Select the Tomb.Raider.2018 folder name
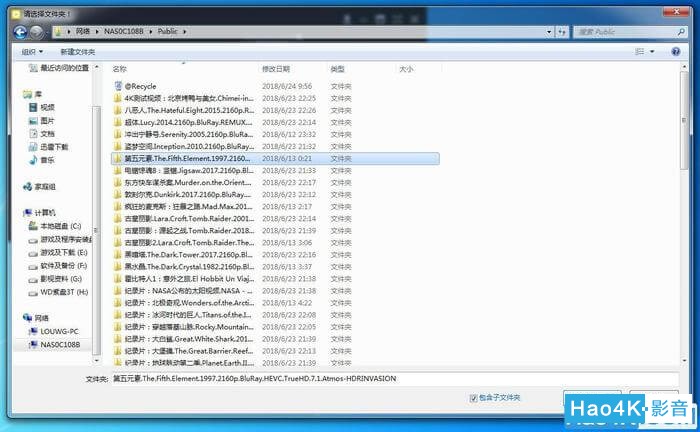Screen dimensions: 700x432 point(189,230)
